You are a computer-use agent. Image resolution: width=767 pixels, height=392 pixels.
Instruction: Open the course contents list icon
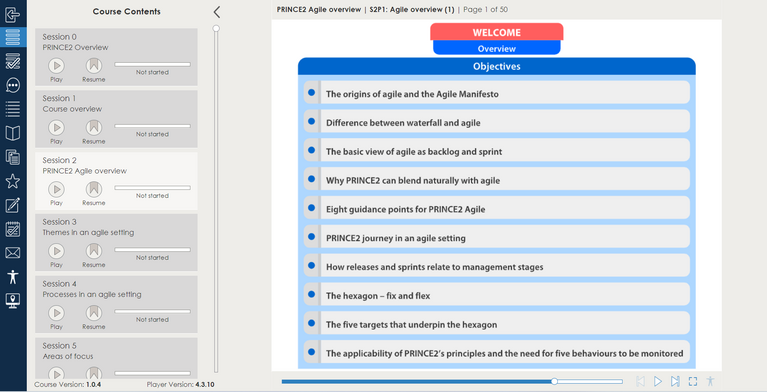pyautogui.click(x=13, y=37)
